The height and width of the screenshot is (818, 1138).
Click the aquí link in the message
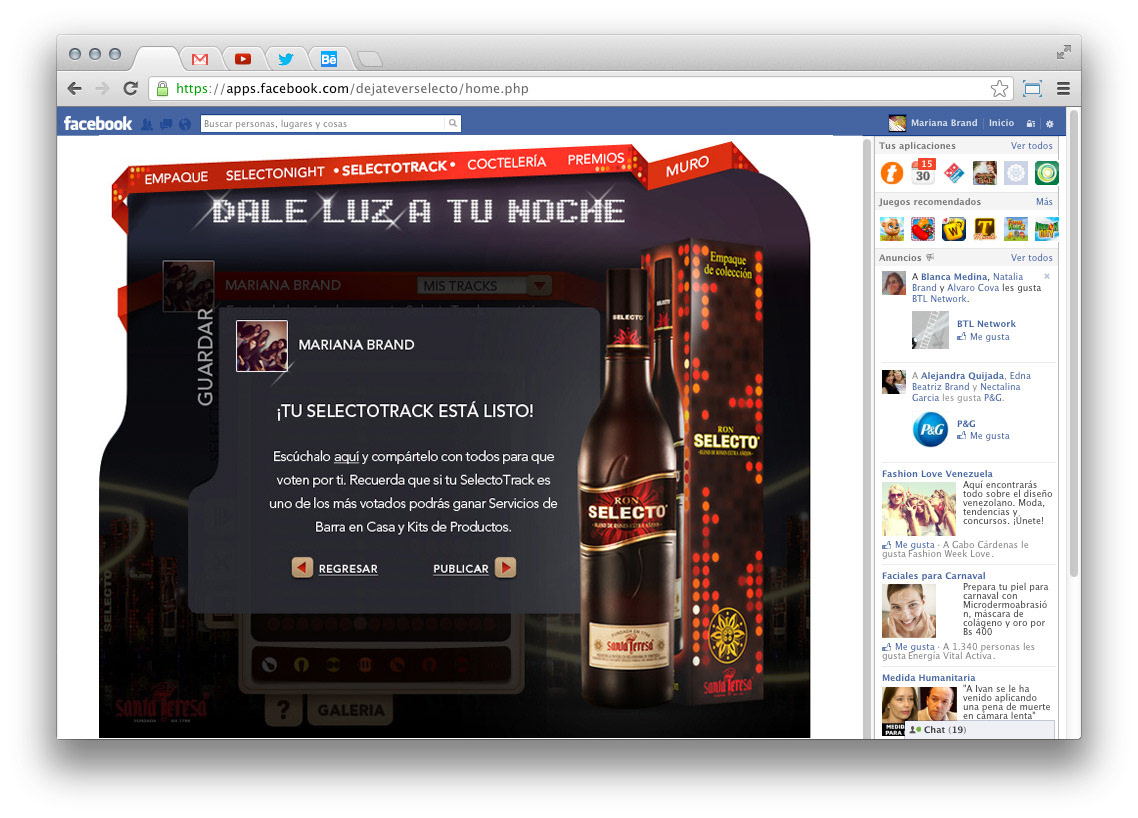(x=346, y=457)
